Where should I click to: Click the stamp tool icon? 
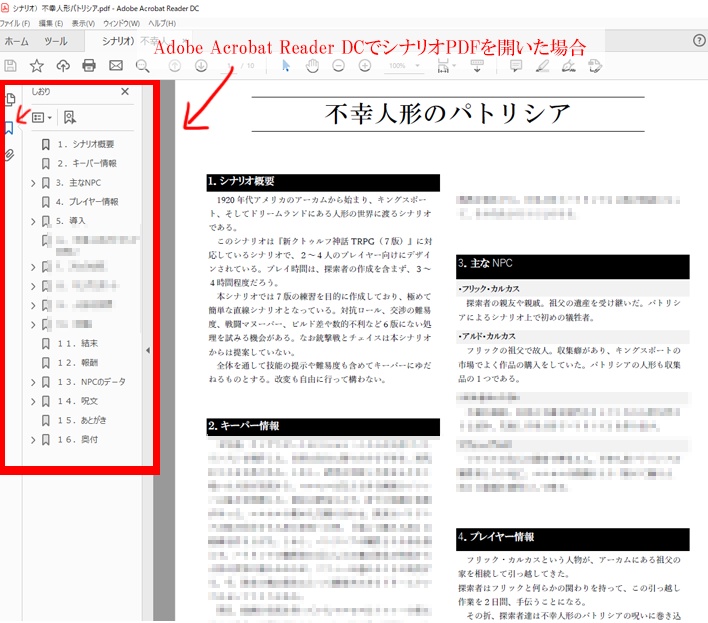click(x=595, y=66)
